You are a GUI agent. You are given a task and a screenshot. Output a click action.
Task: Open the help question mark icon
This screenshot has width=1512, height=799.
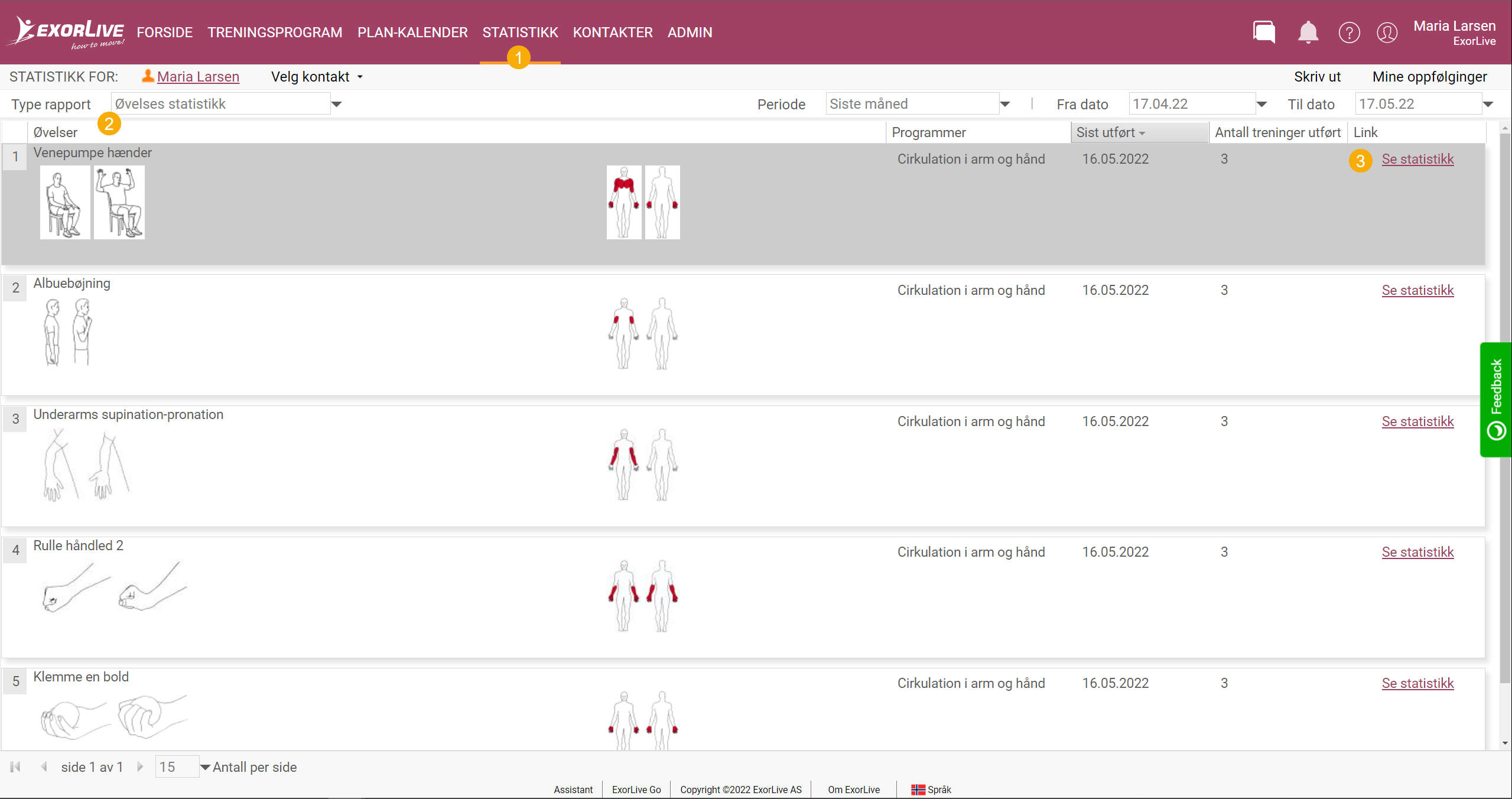tap(1349, 33)
